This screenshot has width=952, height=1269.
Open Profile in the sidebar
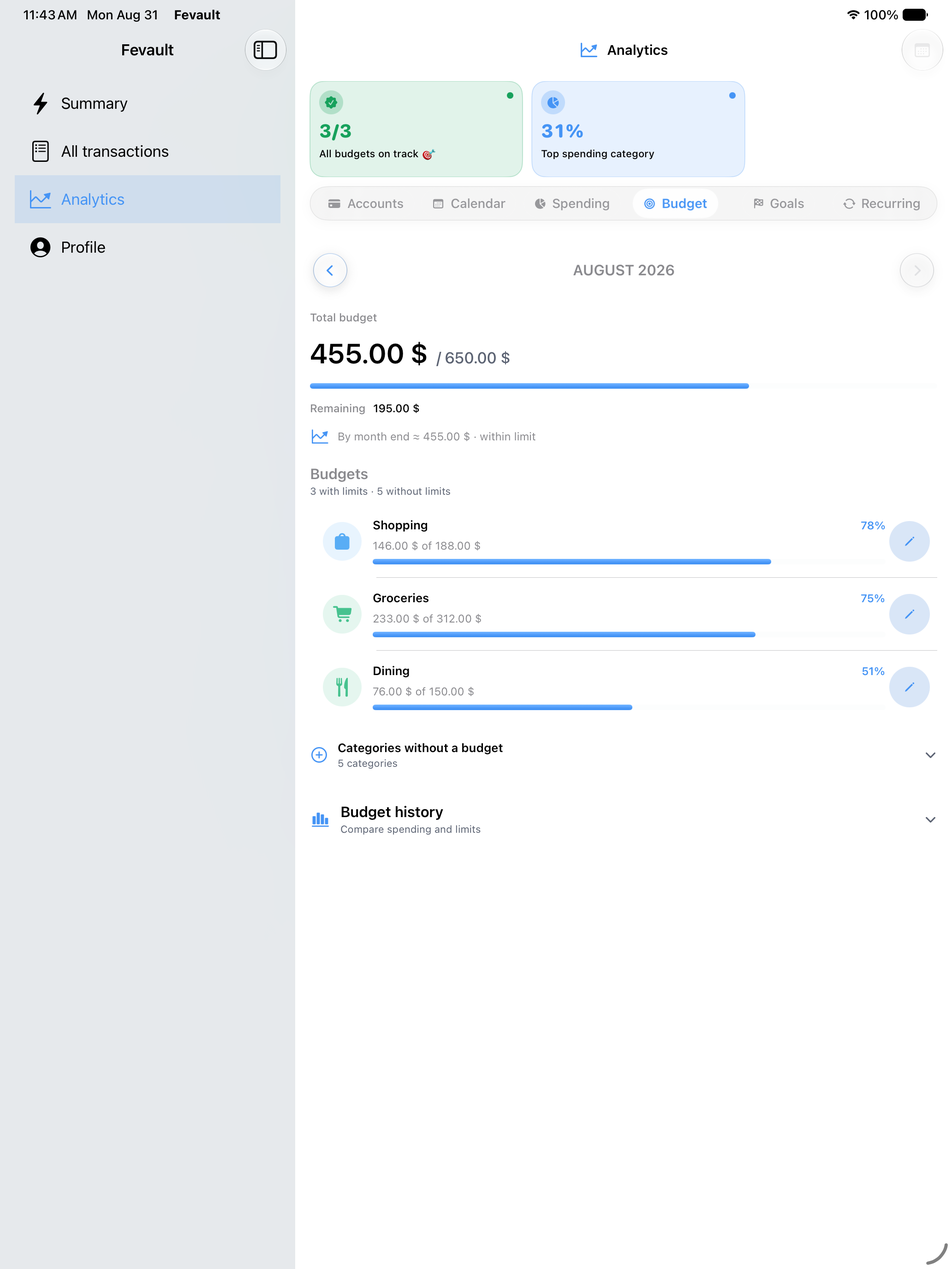click(147, 248)
